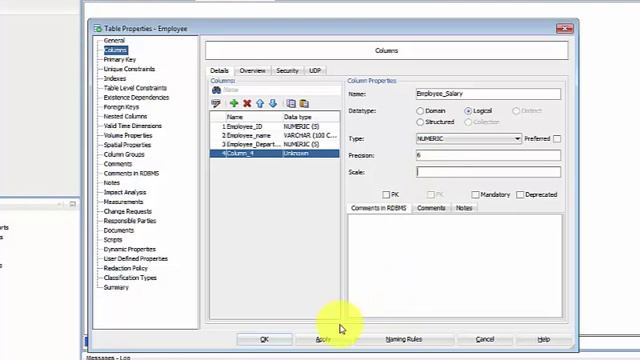This screenshot has width=640, height=360.
Task: Open General in the properties tree
Action: pos(114,40)
